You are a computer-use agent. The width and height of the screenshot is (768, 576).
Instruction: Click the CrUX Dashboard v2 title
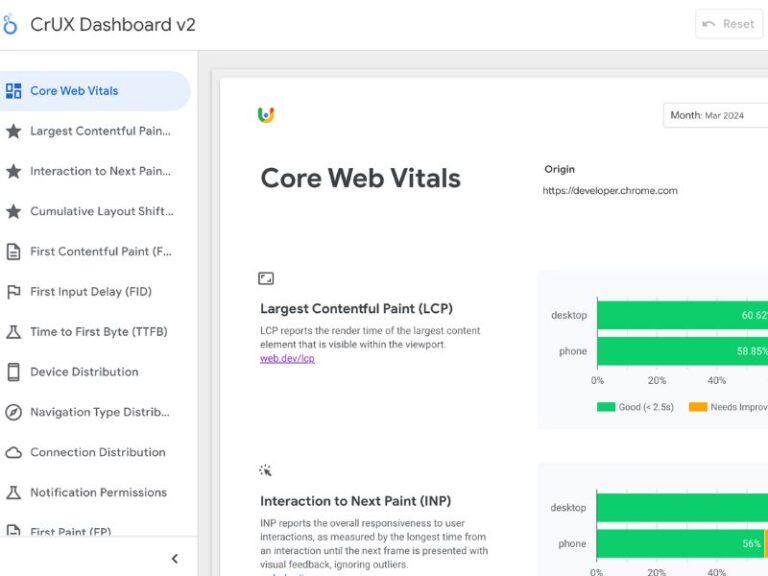point(113,24)
